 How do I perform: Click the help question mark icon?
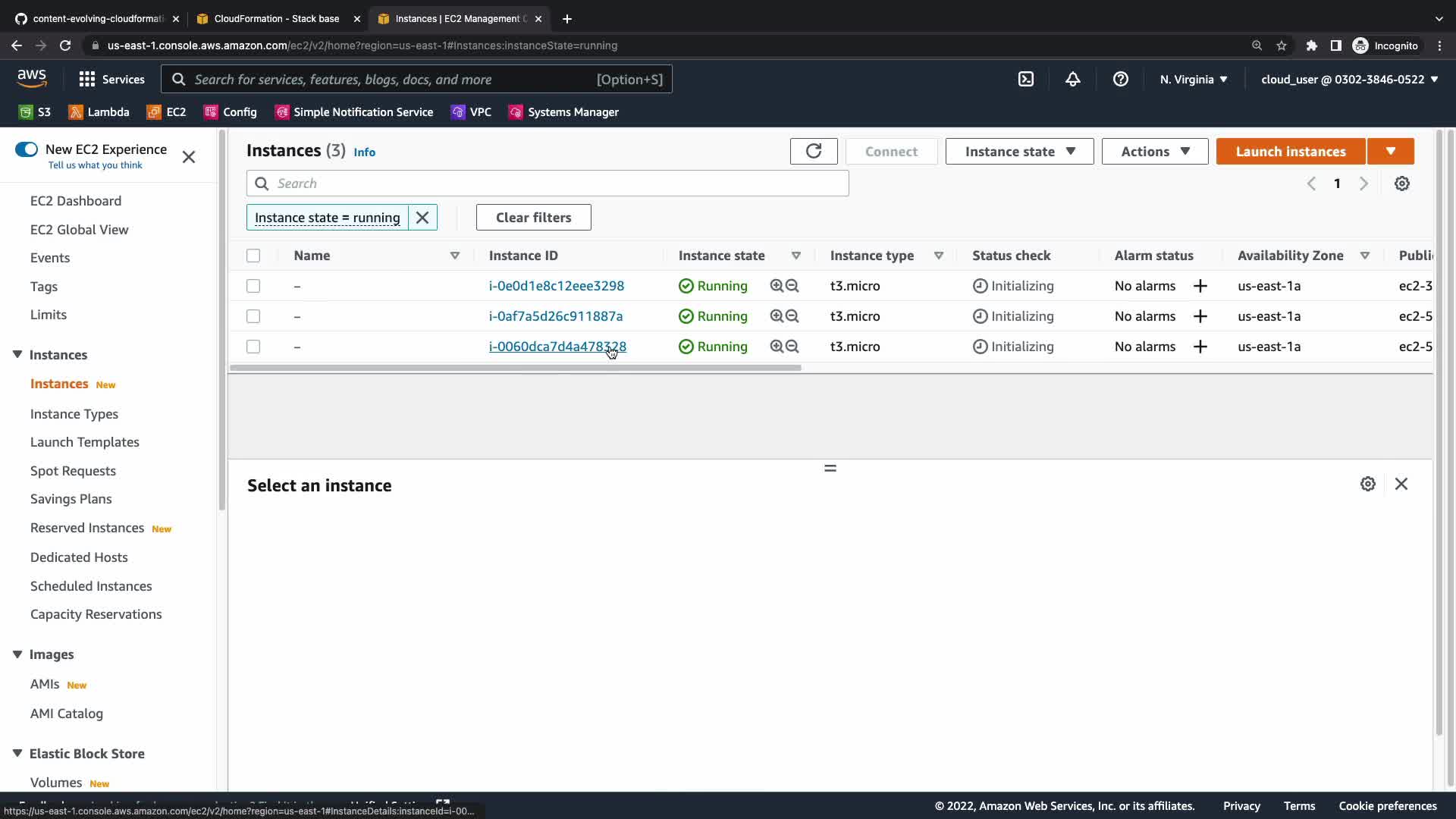[x=1120, y=79]
